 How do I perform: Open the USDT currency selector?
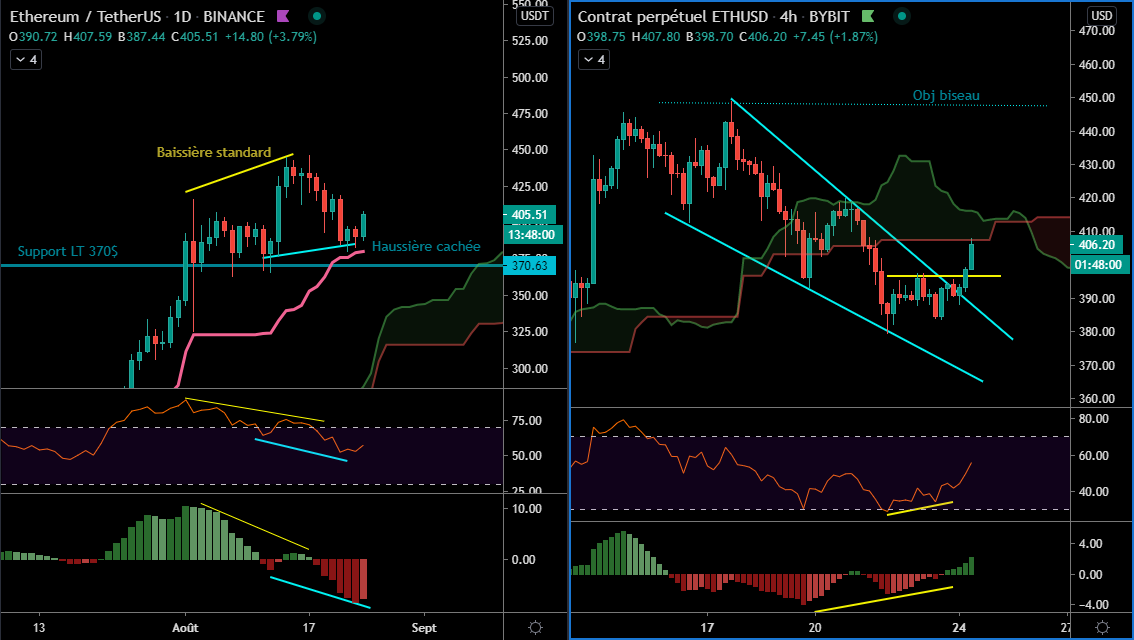click(534, 16)
